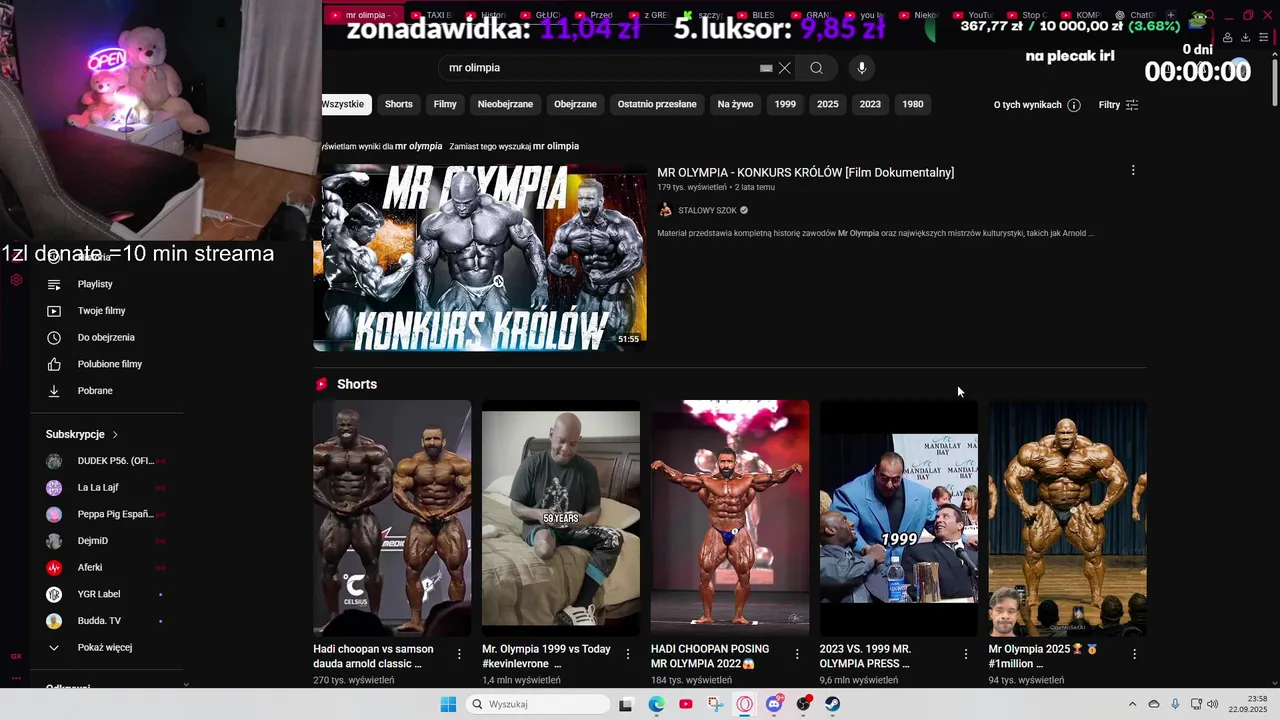Open Discord from the taskbar
The height and width of the screenshot is (720, 1280).
(x=774, y=704)
